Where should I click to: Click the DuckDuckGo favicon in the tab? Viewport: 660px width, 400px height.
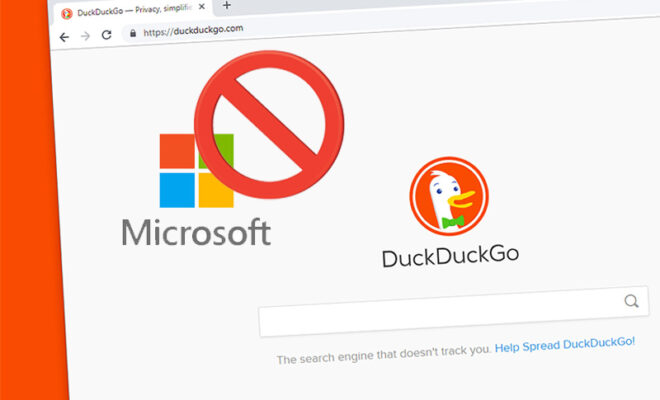66,13
